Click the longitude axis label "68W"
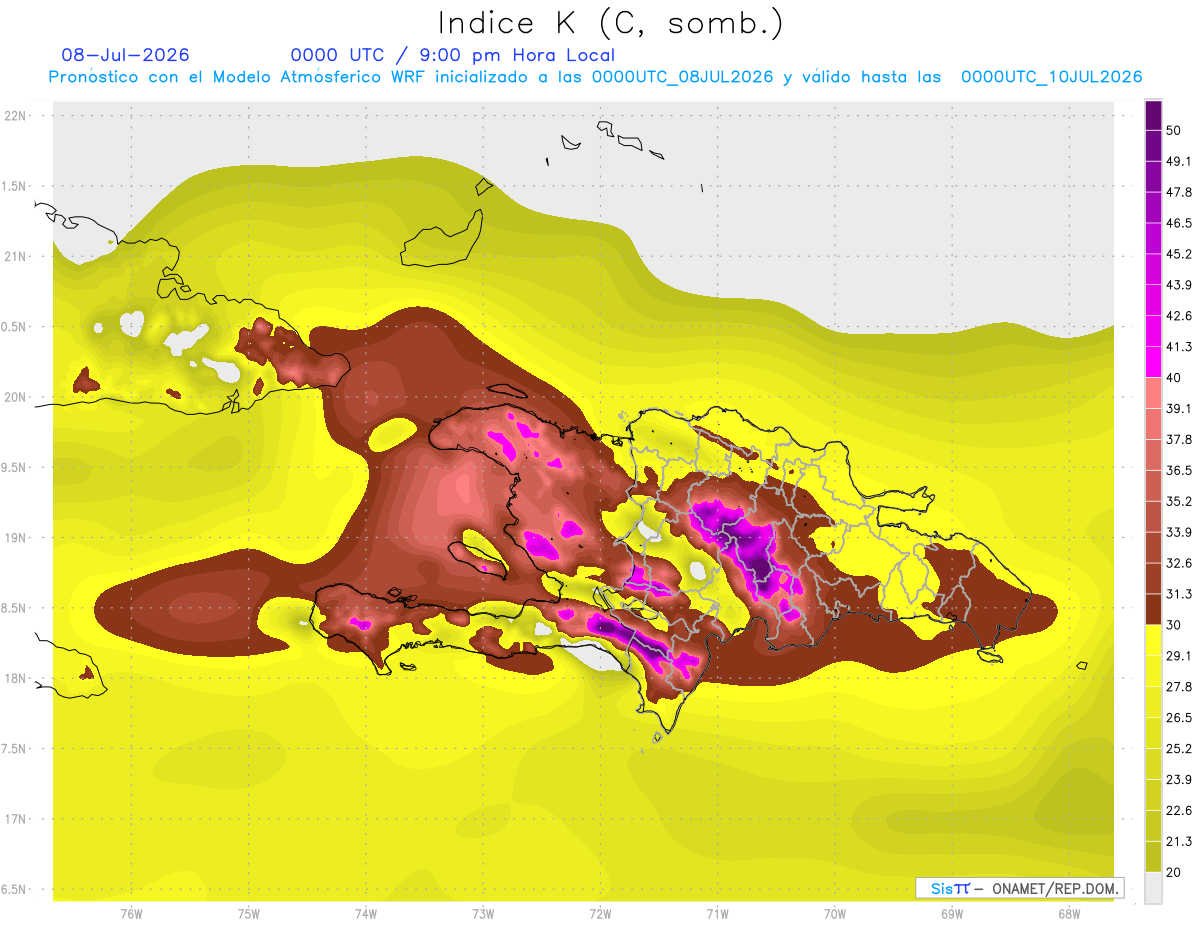The width and height of the screenshot is (1200, 927). pos(1069,914)
